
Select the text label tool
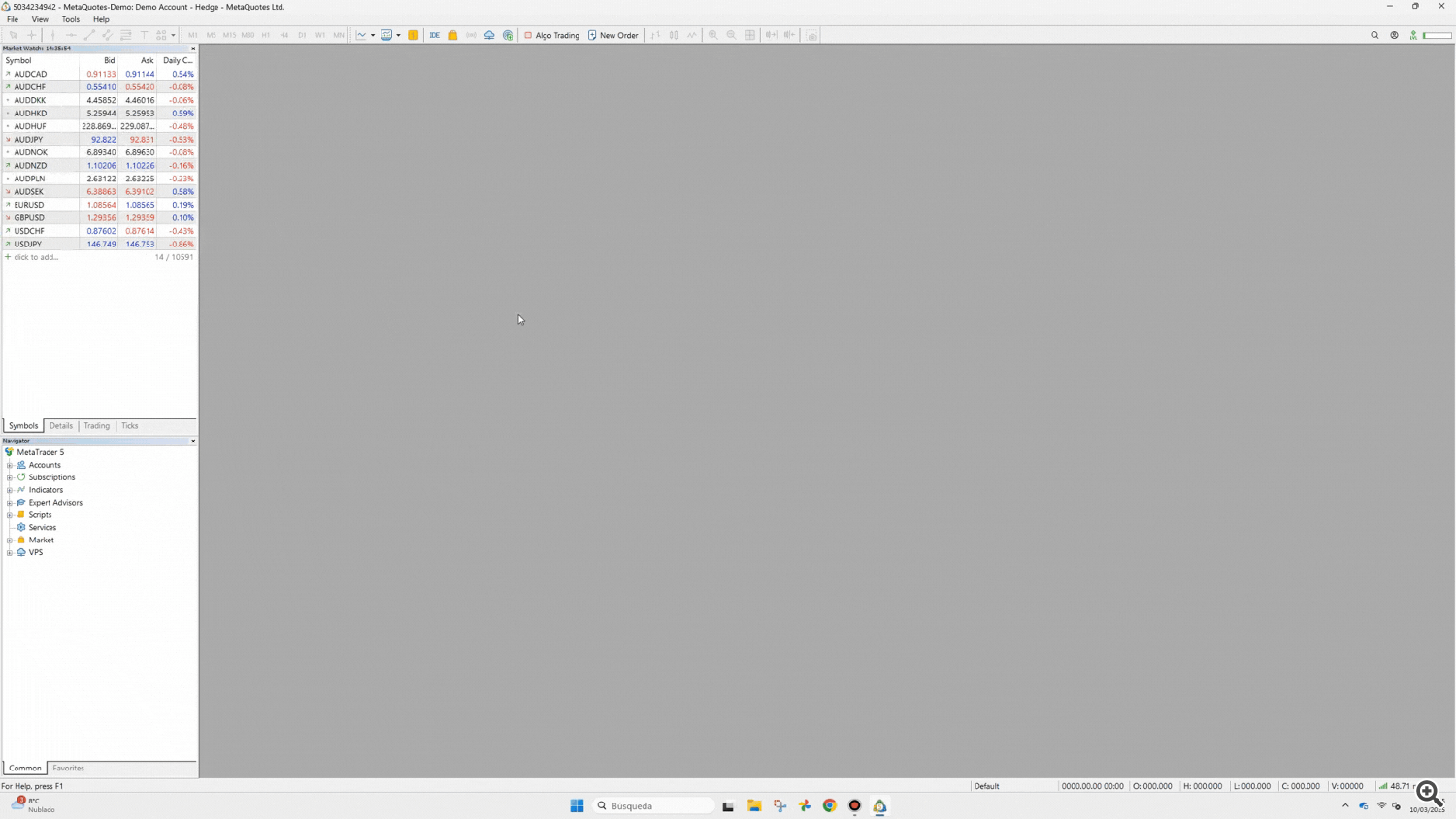144,35
